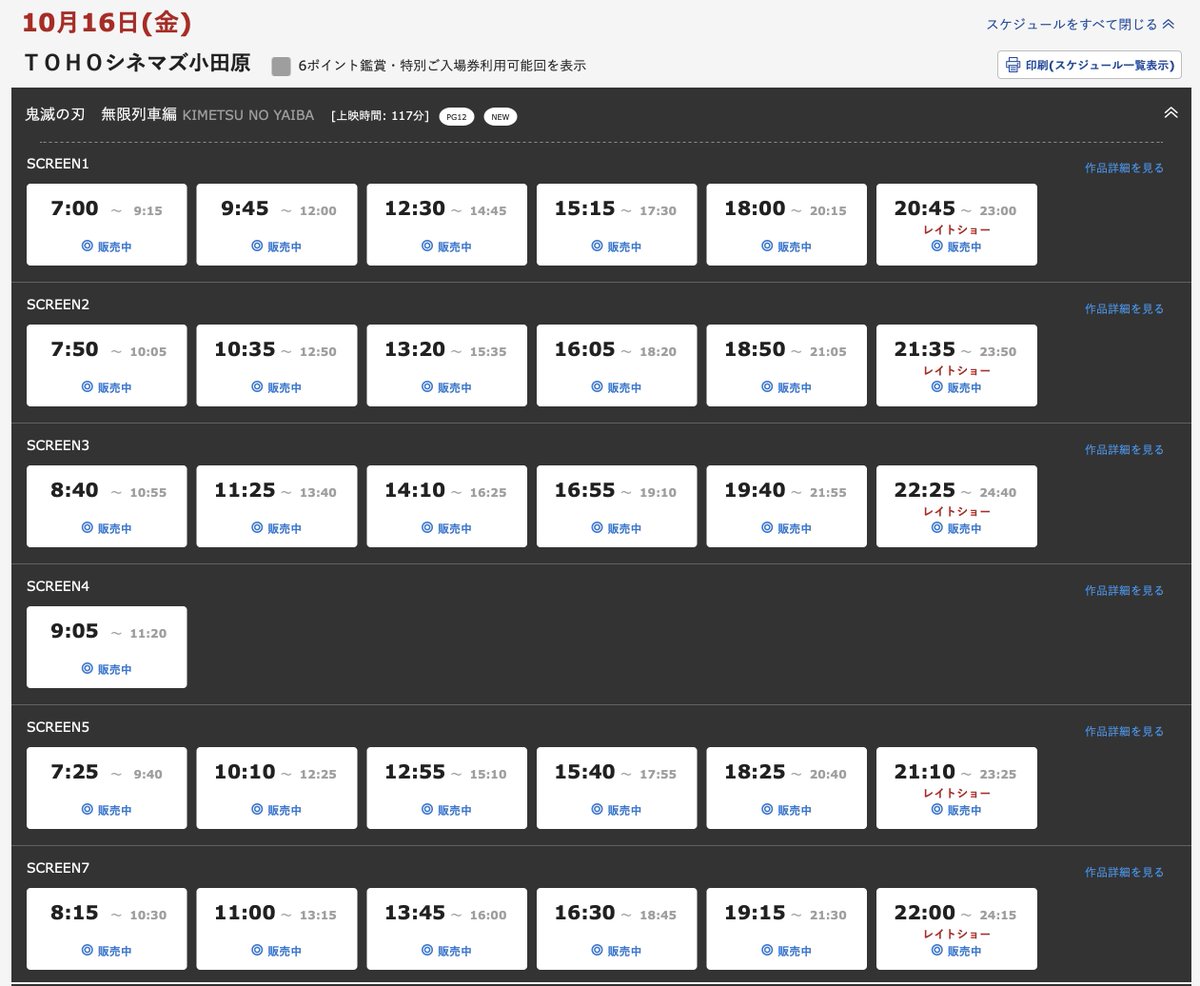View film details for SCREEN7
1200x986 pixels.
tap(1124, 873)
